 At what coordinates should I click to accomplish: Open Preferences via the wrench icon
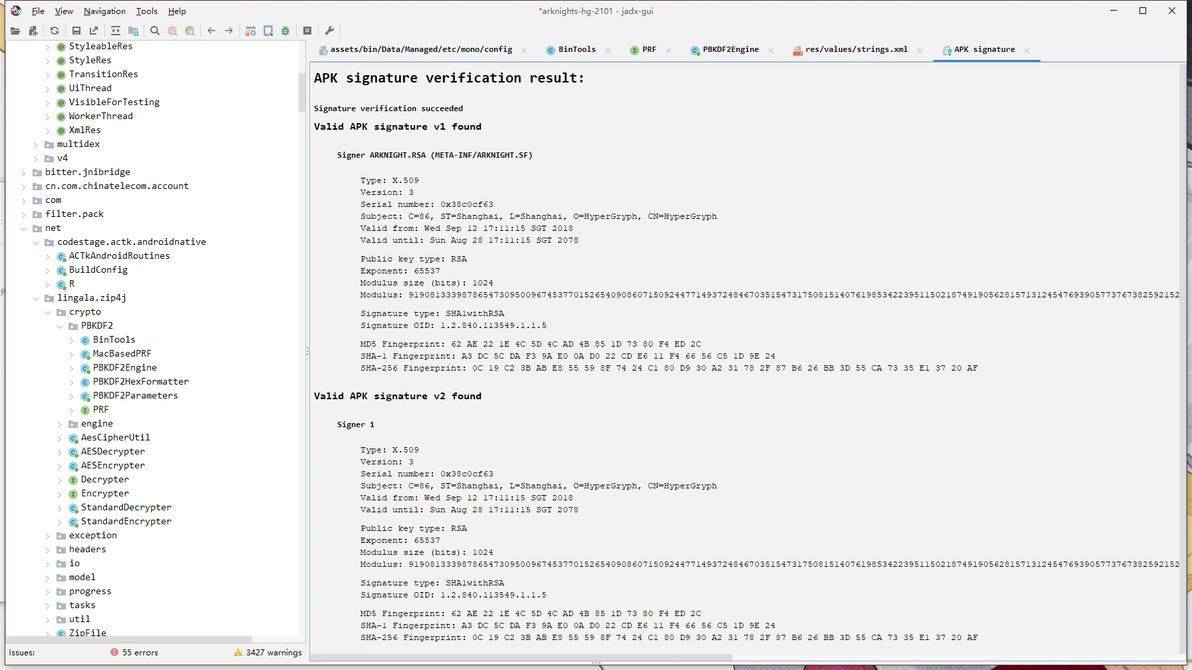click(329, 31)
